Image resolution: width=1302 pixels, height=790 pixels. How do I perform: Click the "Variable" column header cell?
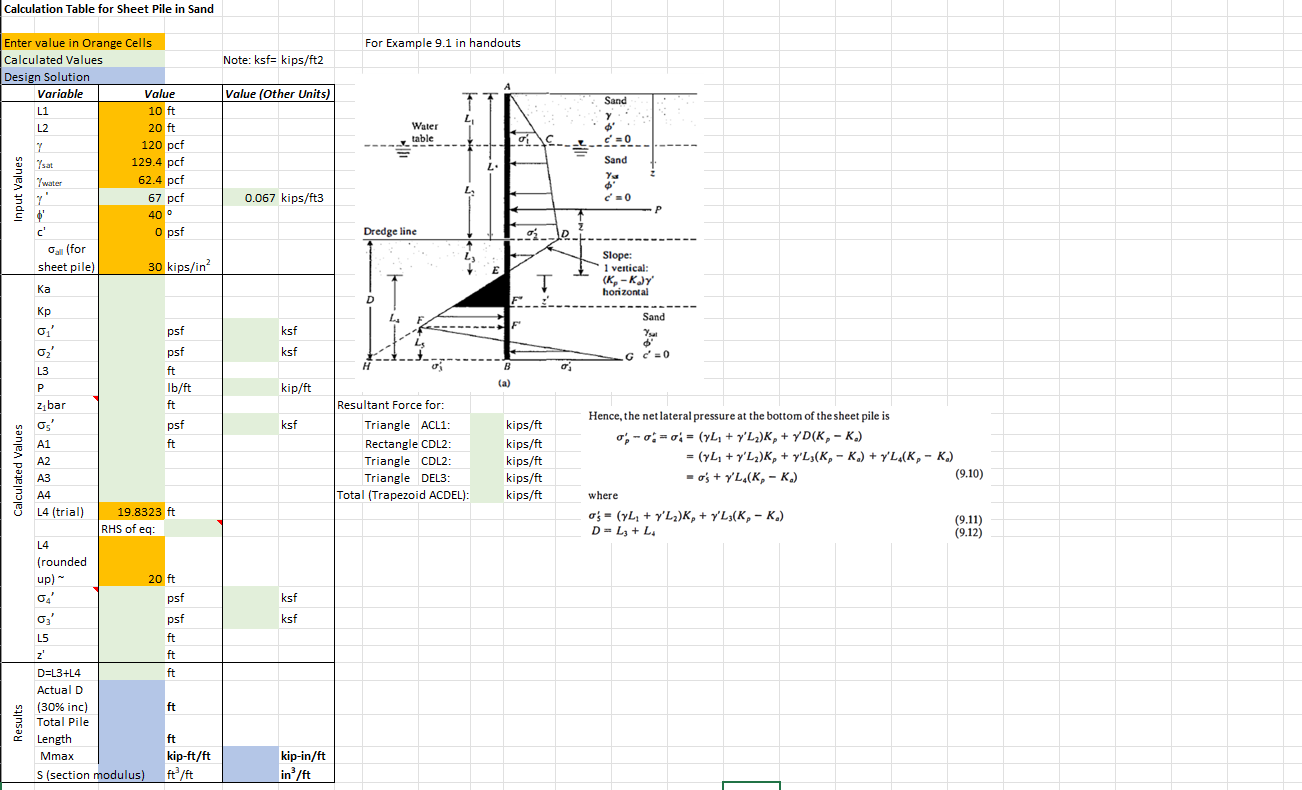(x=66, y=94)
